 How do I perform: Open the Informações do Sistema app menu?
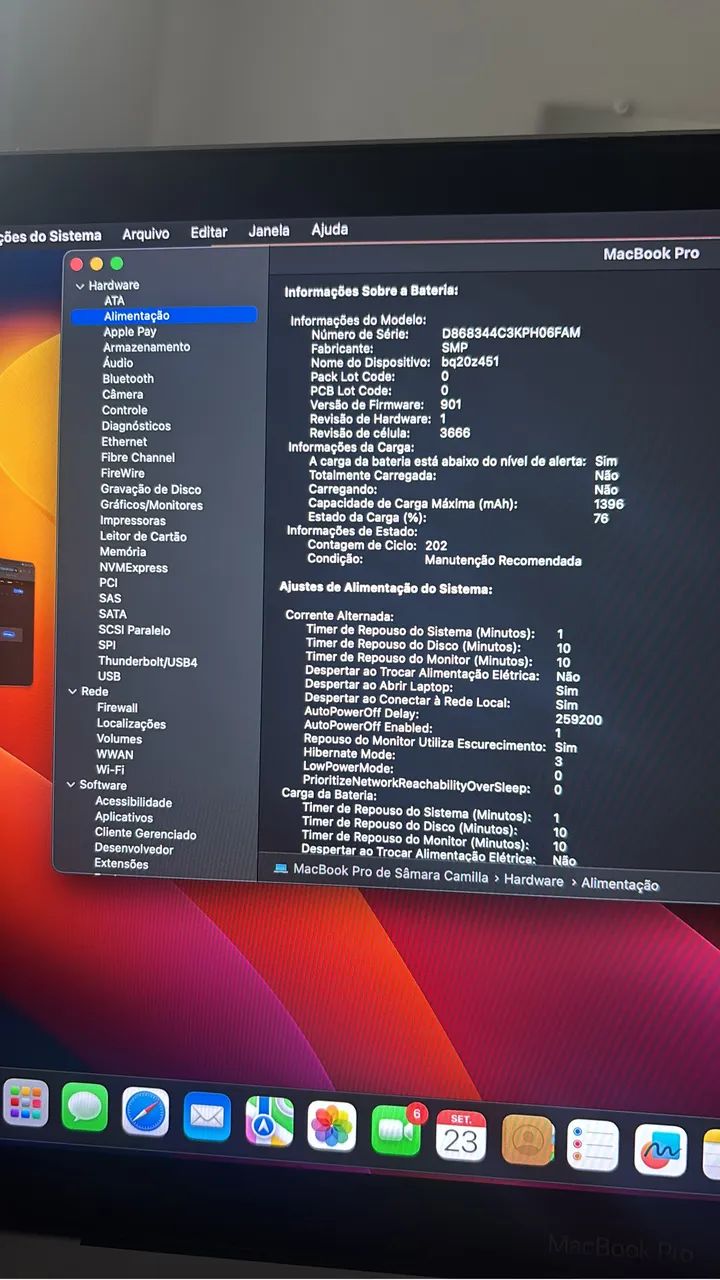pos(50,236)
